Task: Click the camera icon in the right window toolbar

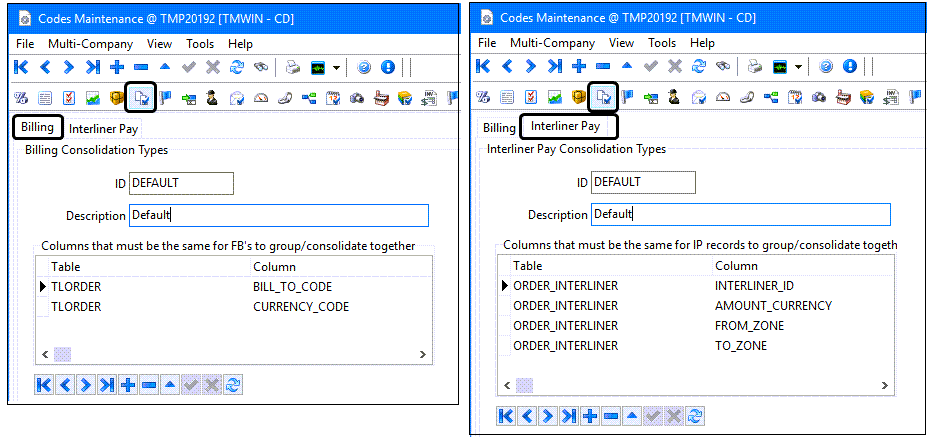Action: tap(818, 97)
